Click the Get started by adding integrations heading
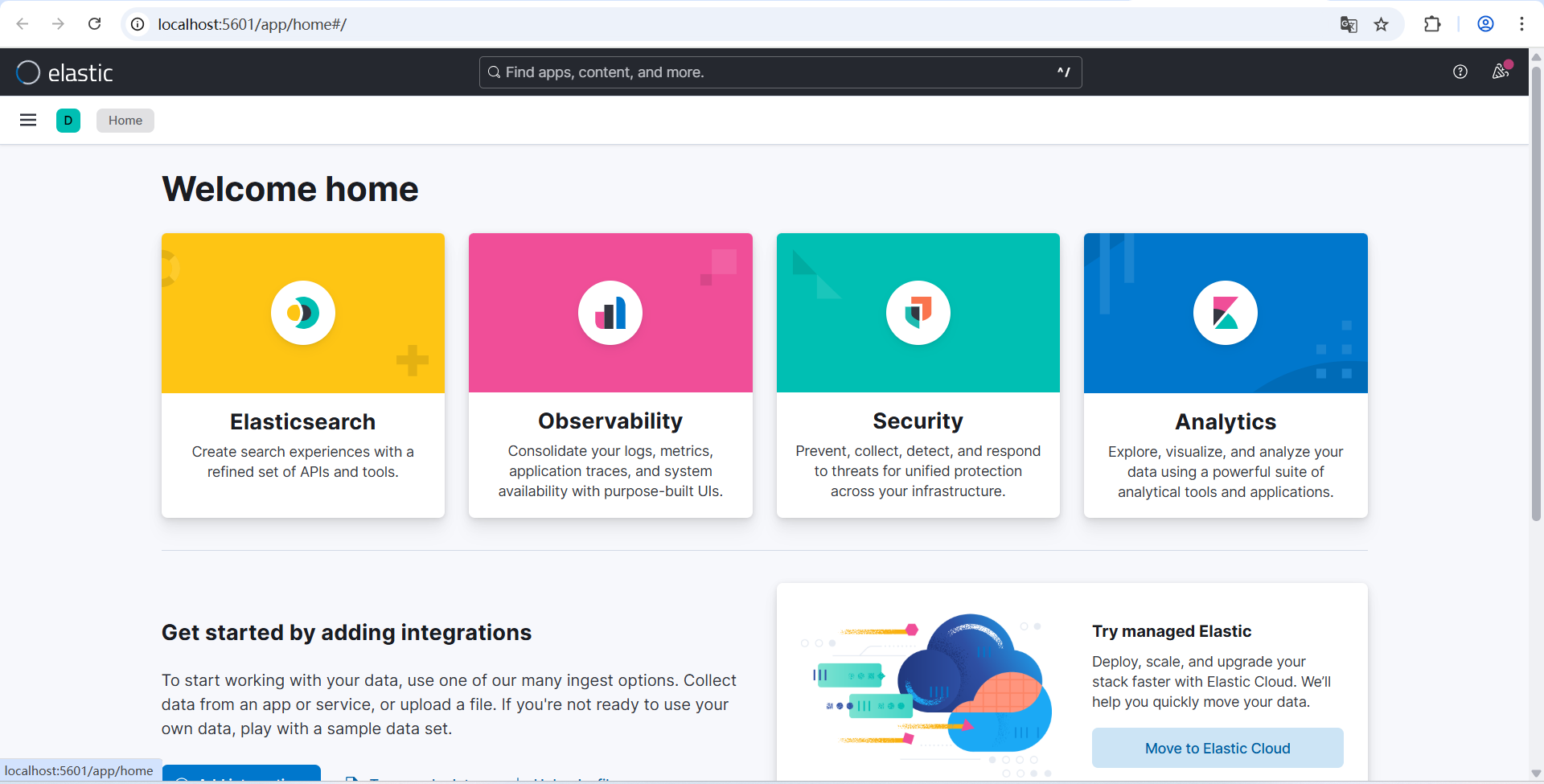The width and height of the screenshot is (1544, 784). (x=347, y=633)
